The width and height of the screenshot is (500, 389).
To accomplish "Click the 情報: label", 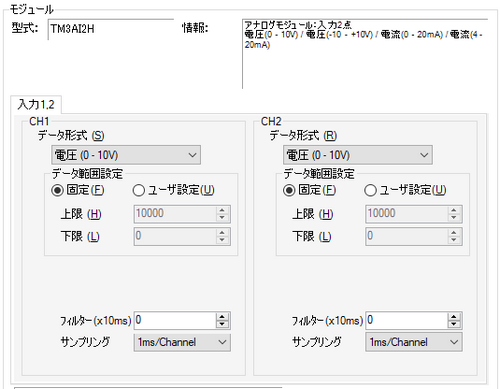I will pyautogui.click(x=195, y=28).
